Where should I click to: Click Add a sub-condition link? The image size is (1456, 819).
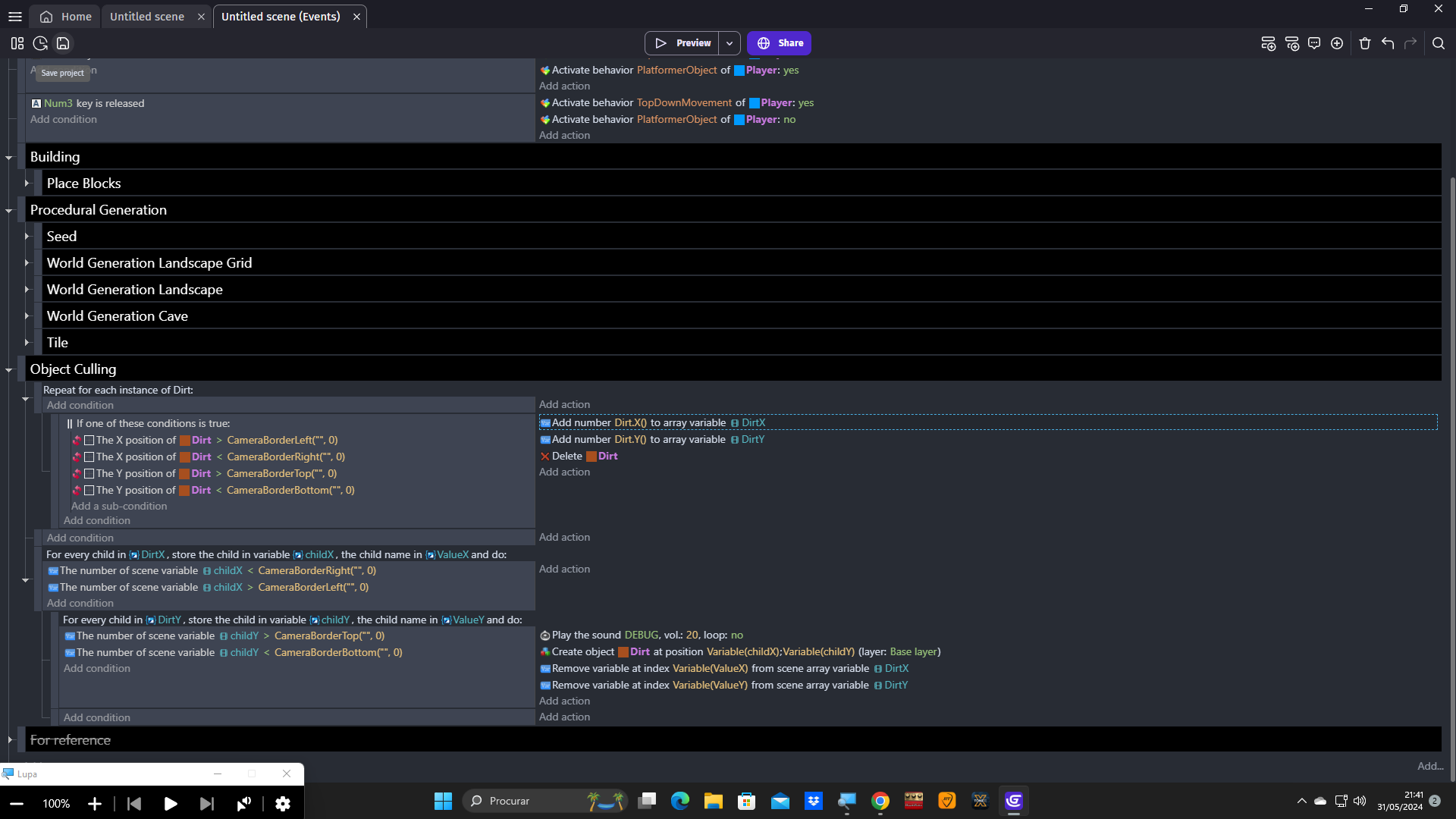119,506
